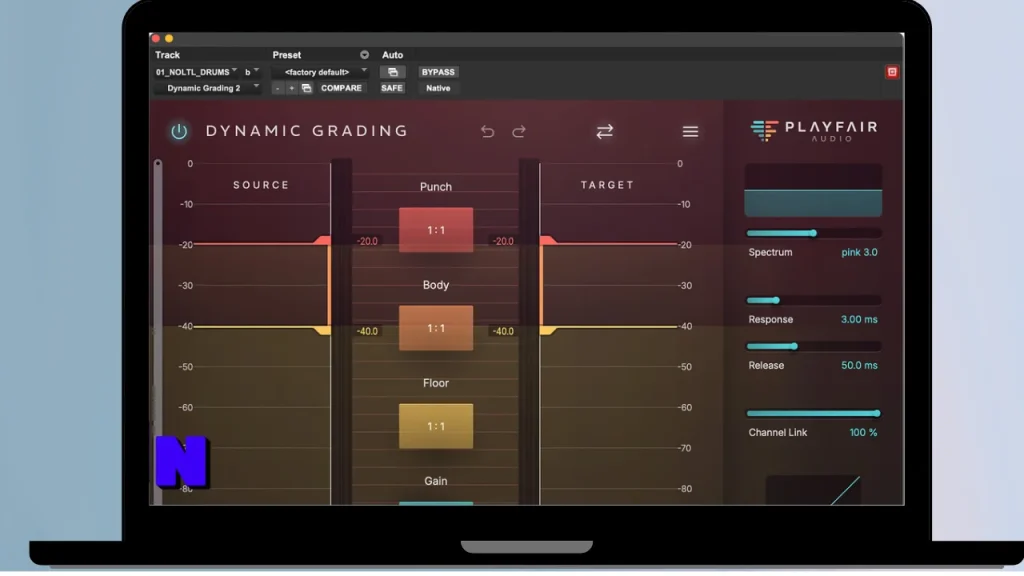Click the input level meter knob on the left edge
1024x576 pixels.
point(157,163)
